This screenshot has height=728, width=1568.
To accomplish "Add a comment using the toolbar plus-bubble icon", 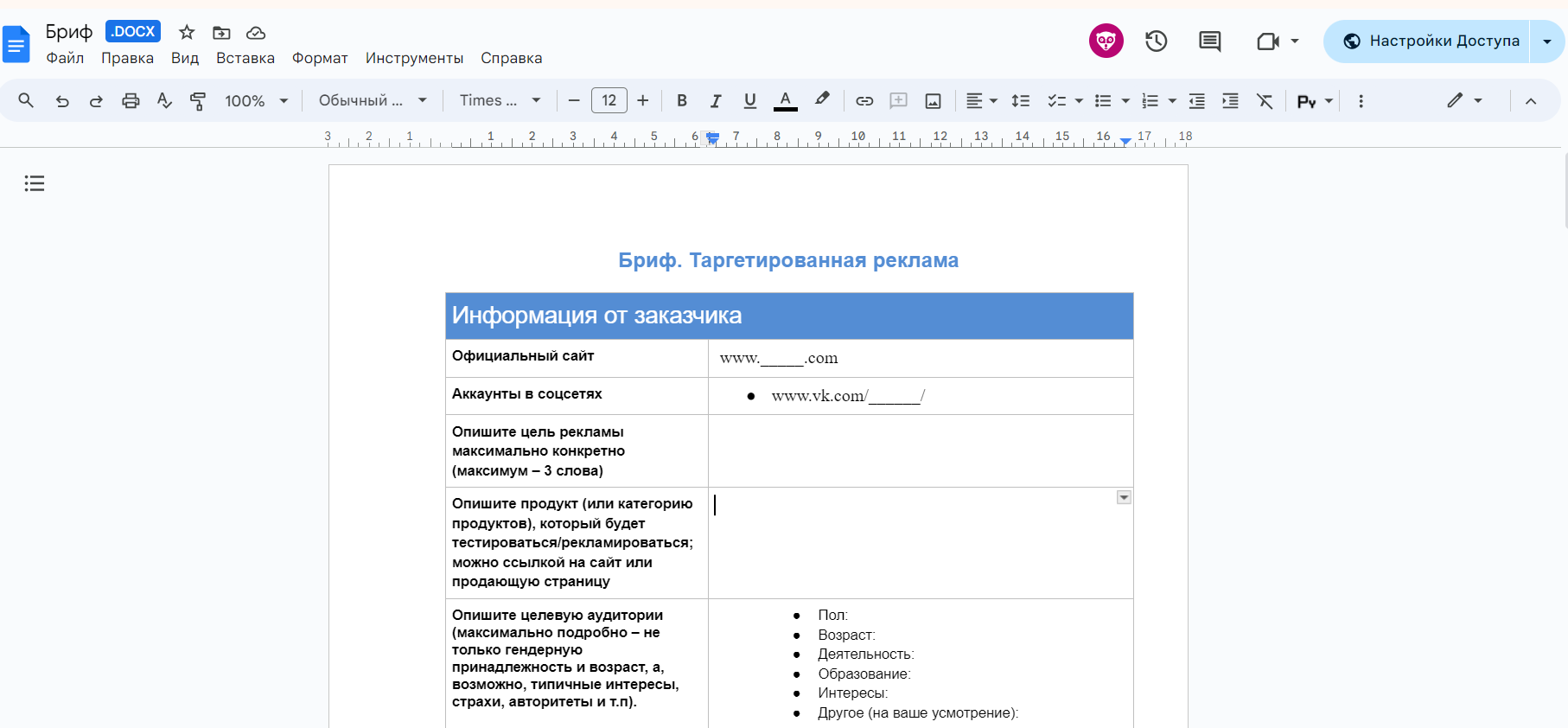I will pos(899,100).
